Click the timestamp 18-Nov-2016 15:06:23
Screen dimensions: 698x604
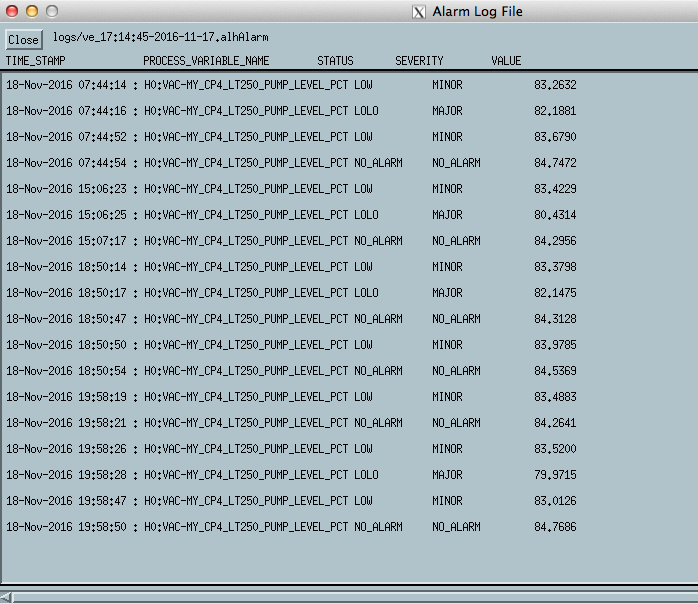pos(66,189)
